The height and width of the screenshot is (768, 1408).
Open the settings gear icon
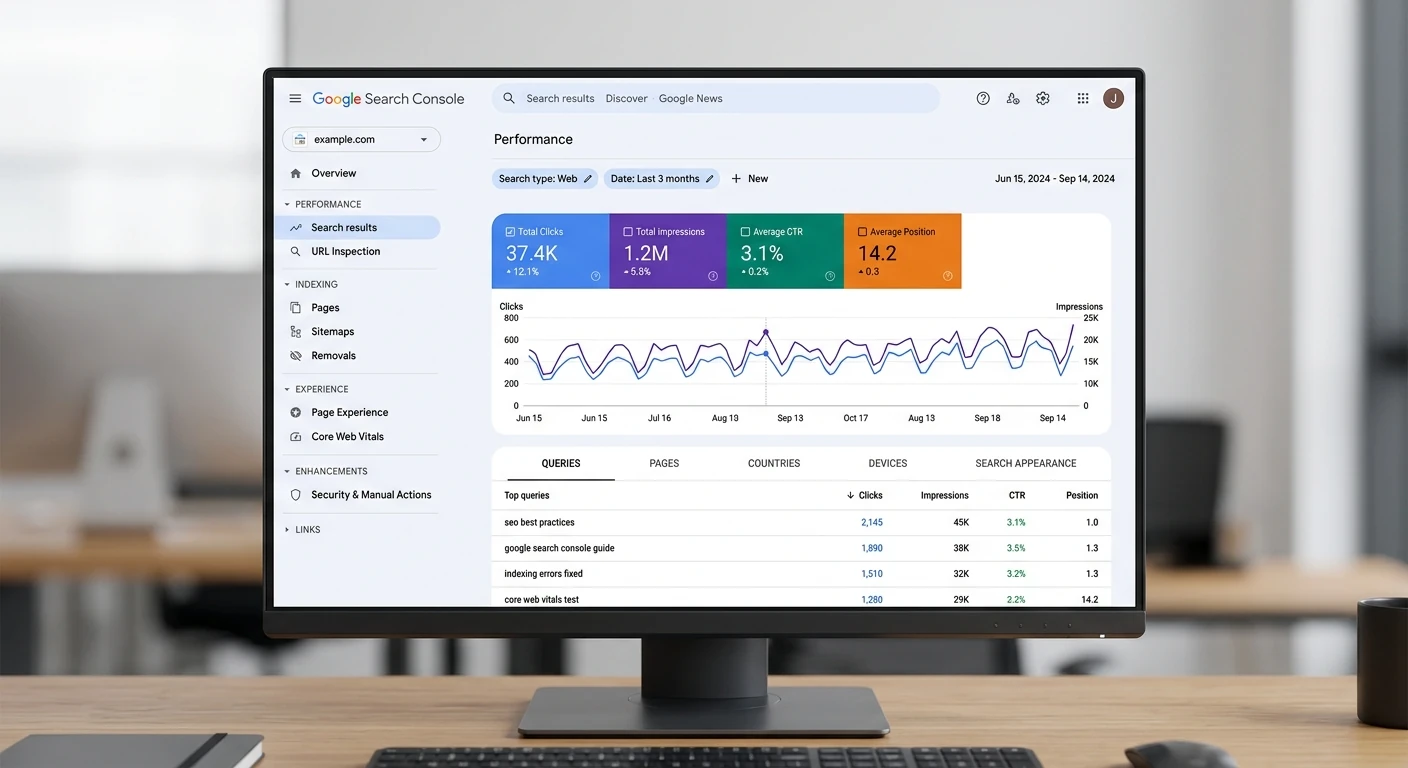coord(1043,98)
